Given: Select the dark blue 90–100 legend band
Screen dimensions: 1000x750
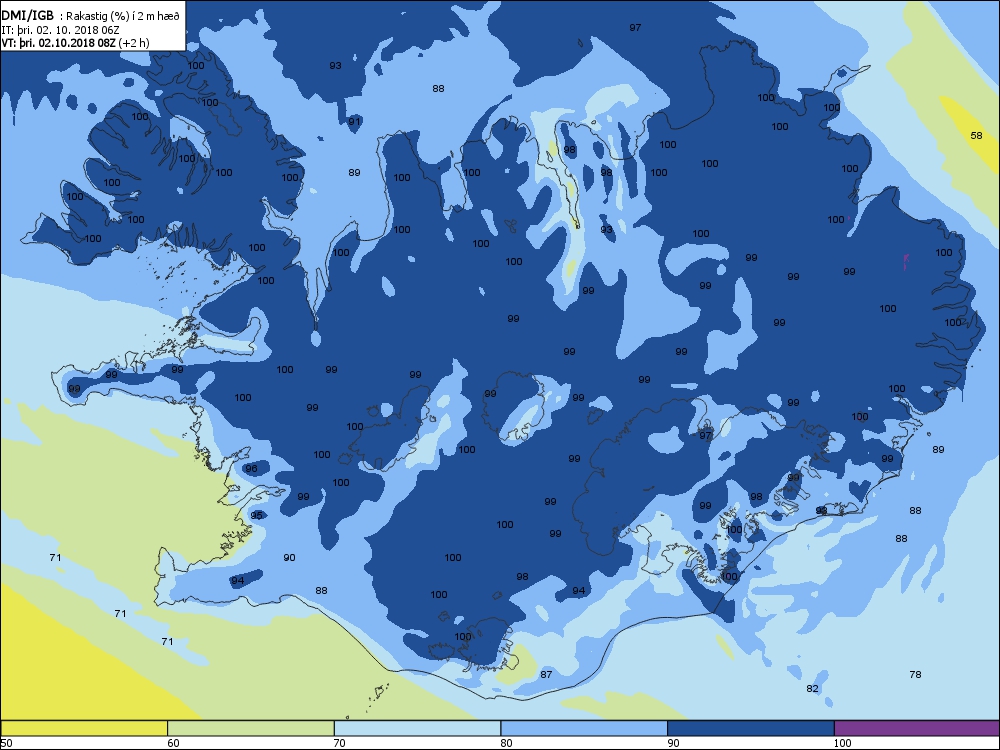Looking at the screenshot, I should 751,728.
